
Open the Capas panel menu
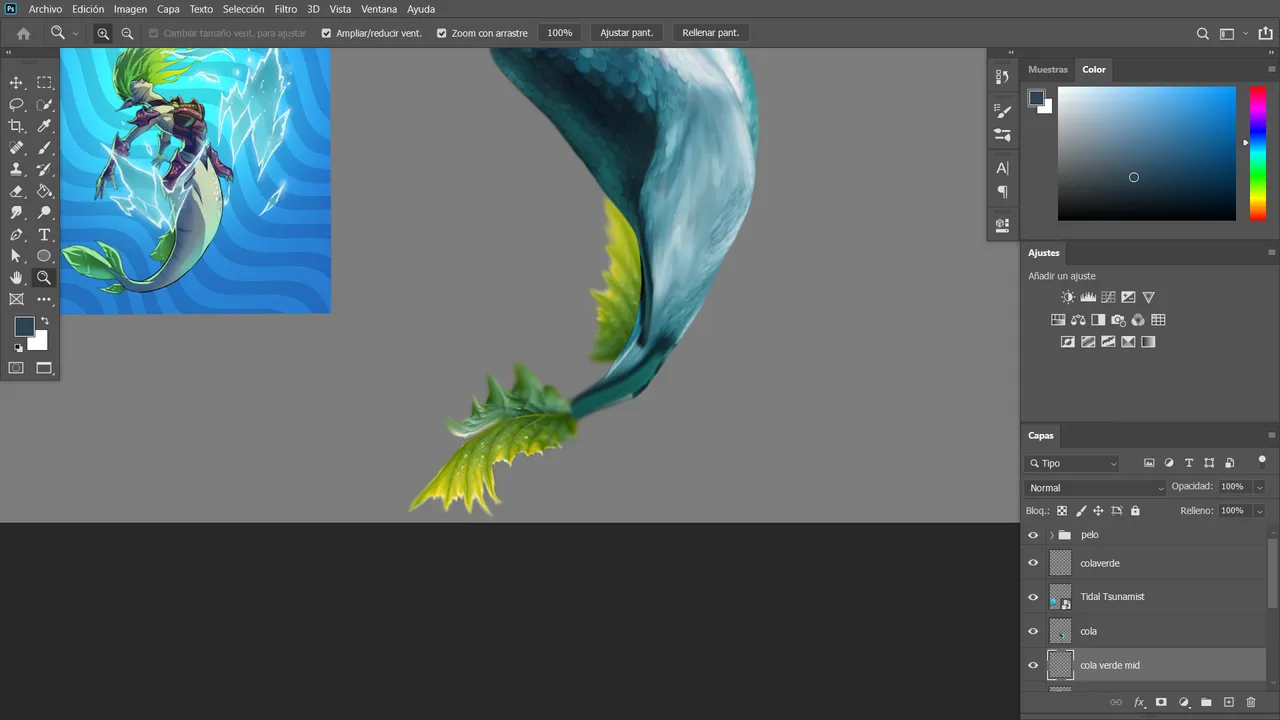pyautogui.click(x=1272, y=435)
